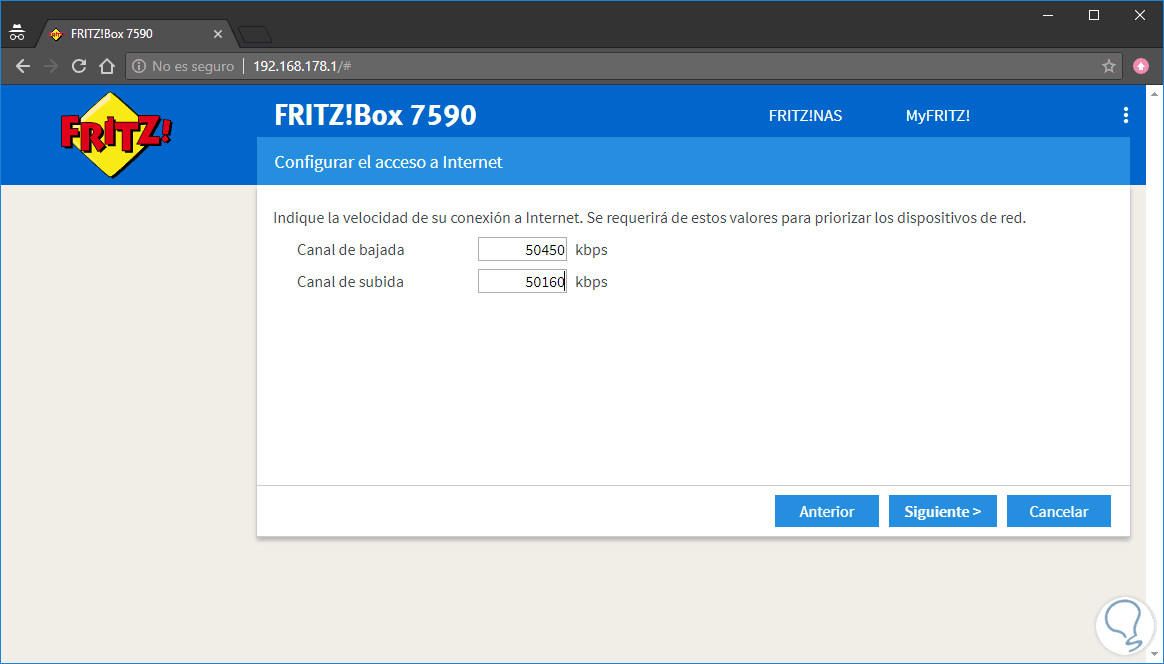Click the Anterior button
The height and width of the screenshot is (664, 1164).
coord(827,511)
